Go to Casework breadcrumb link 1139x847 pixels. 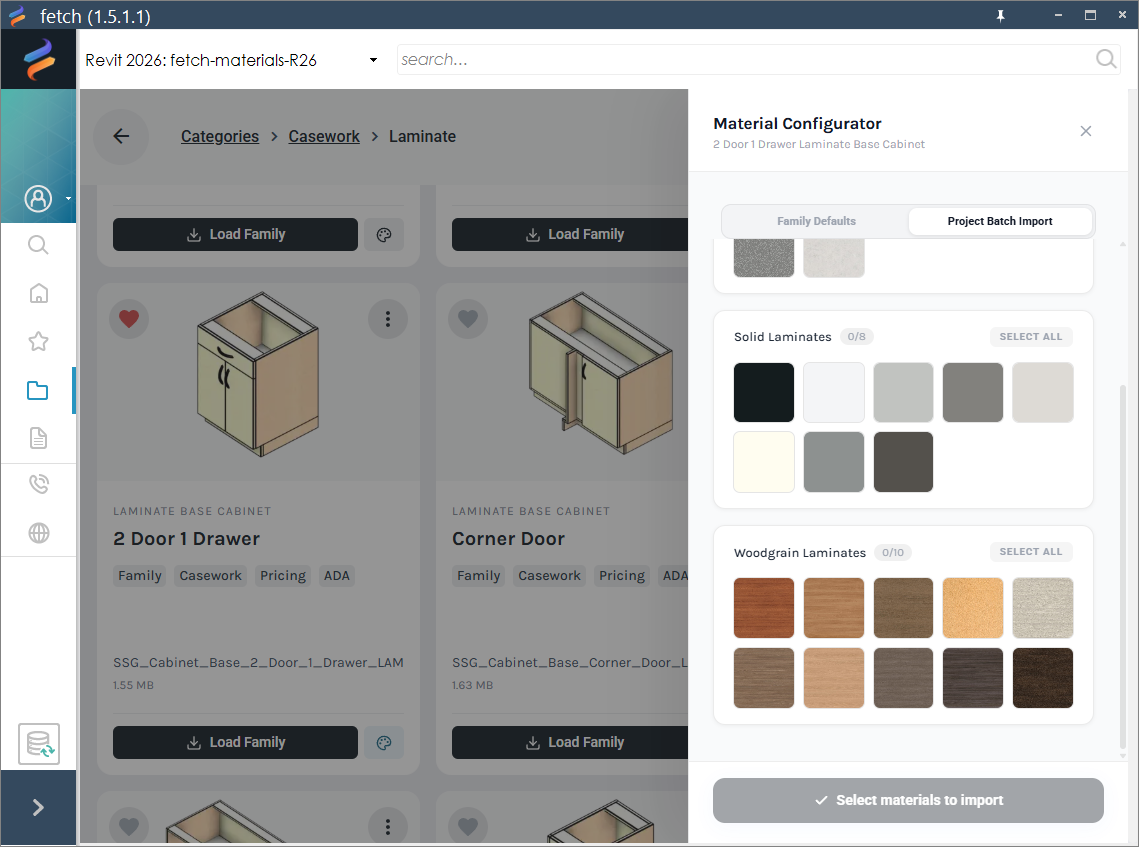point(324,137)
